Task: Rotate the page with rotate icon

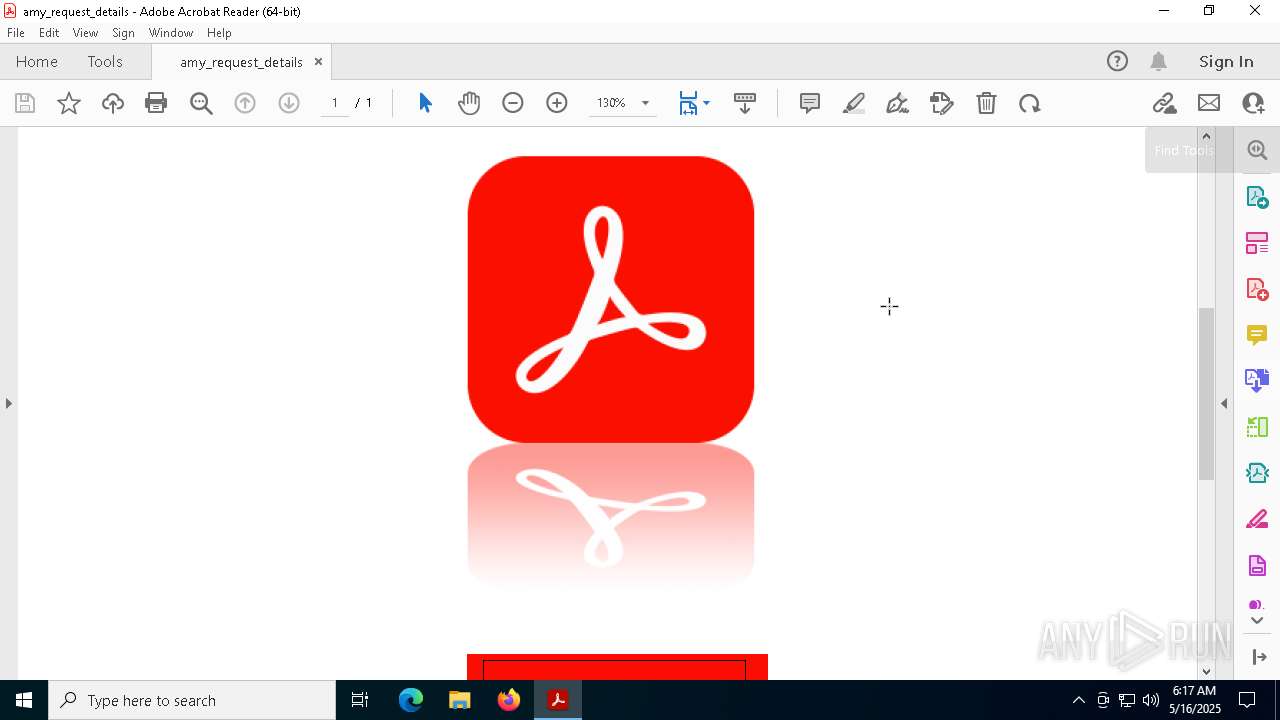Action: tap(1030, 103)
